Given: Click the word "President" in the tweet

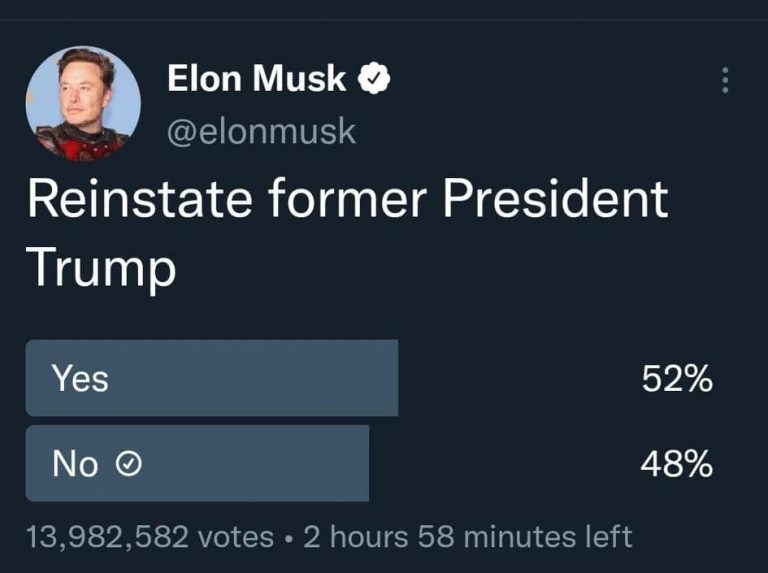Looking at the screenshot, I should click(x=555, y=199).
